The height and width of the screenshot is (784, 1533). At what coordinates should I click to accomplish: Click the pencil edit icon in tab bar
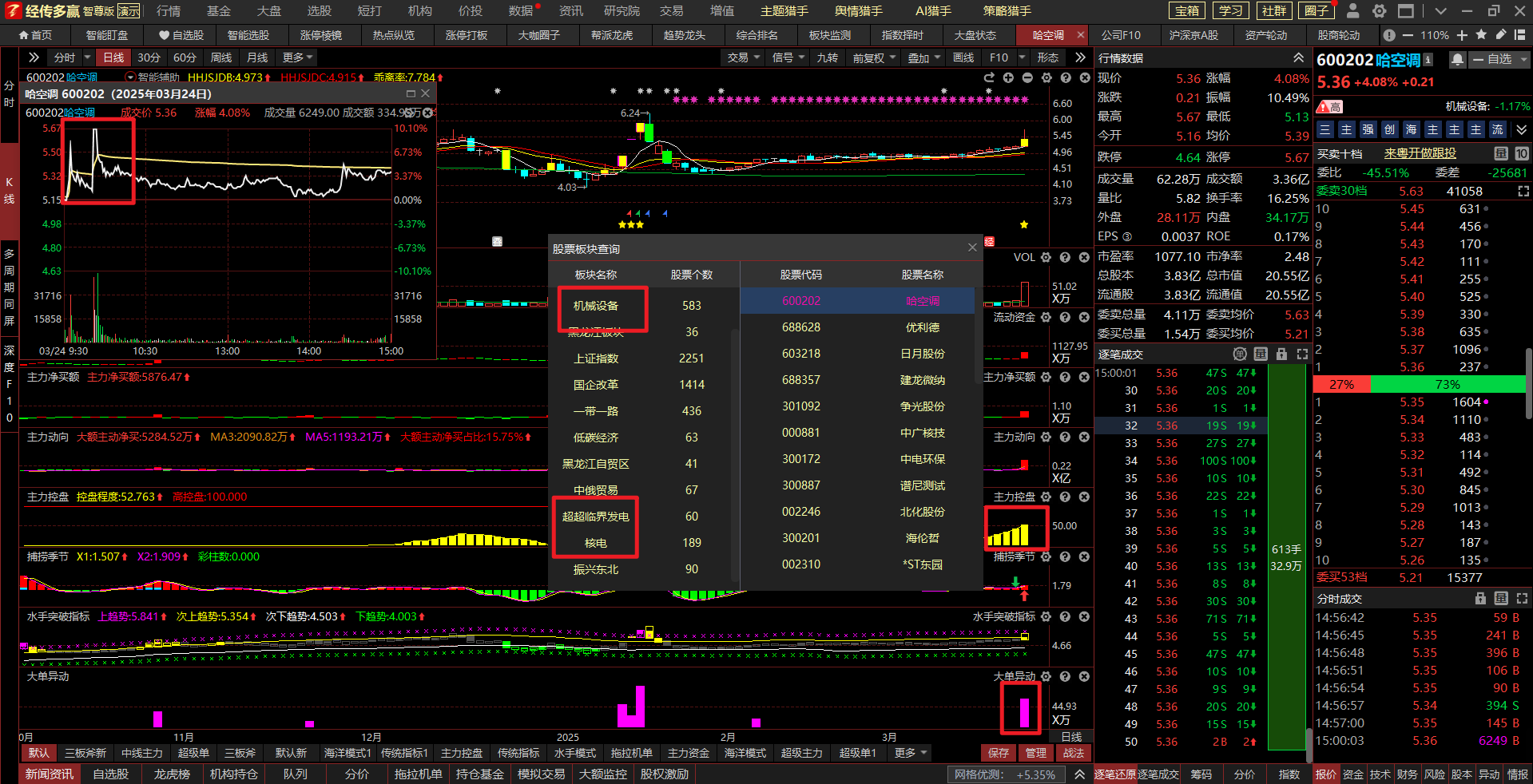tap(1501, 35)
